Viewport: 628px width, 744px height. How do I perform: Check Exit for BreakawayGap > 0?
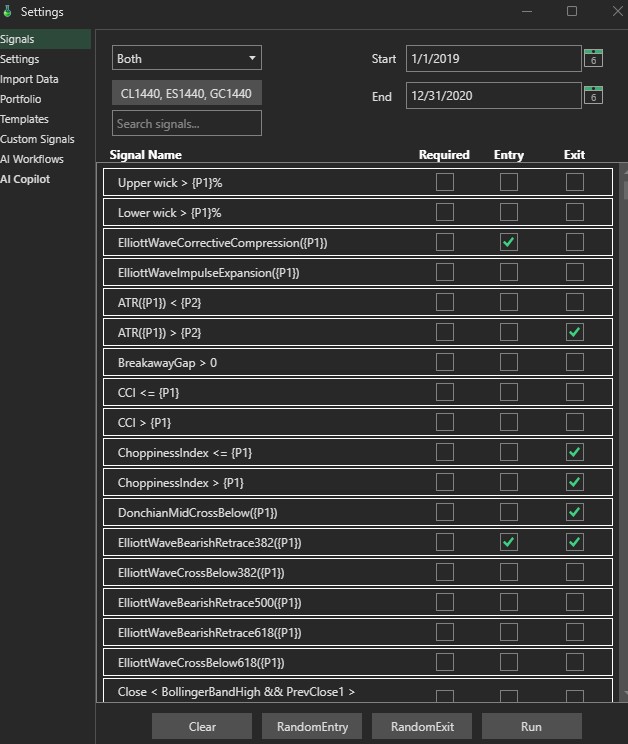tap(575, 362)
